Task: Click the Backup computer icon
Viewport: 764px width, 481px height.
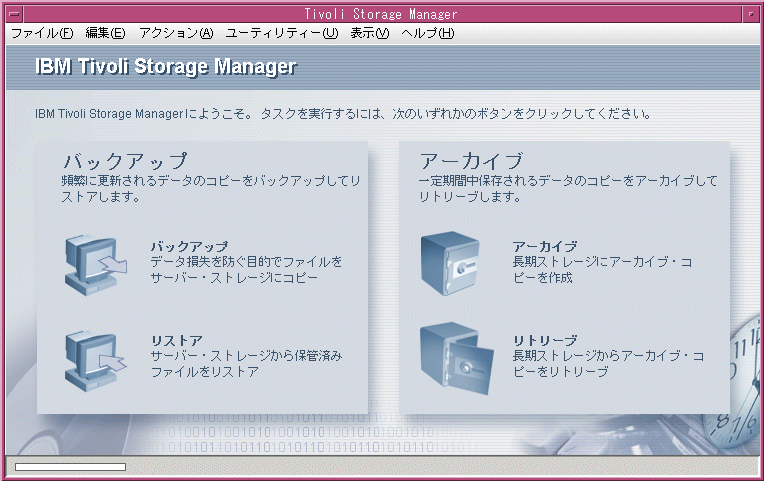Action: pos(96,265)
